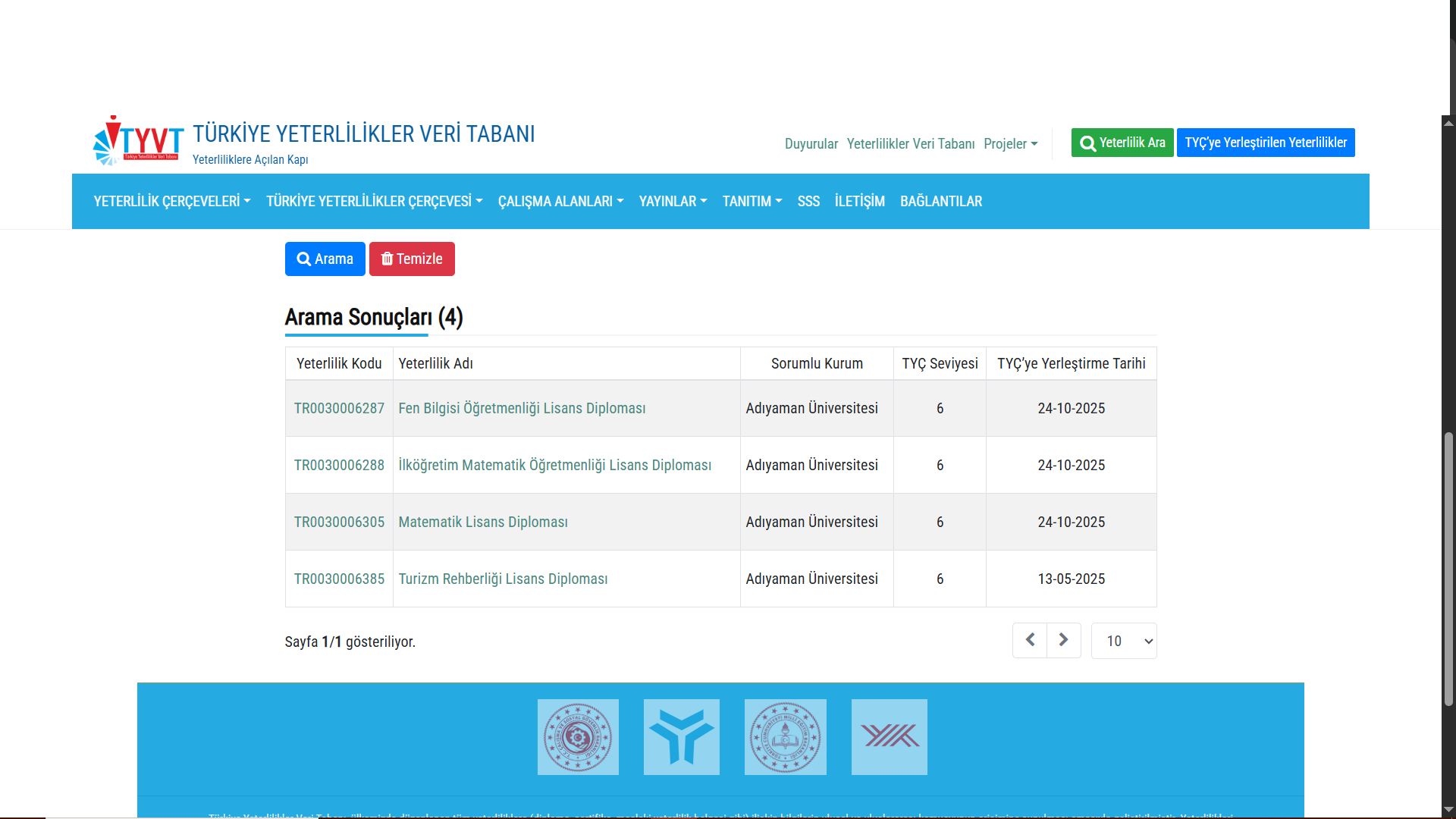Click the previous page arrow icon
Screen dimensions: 1456x819
pos(1030,640)
